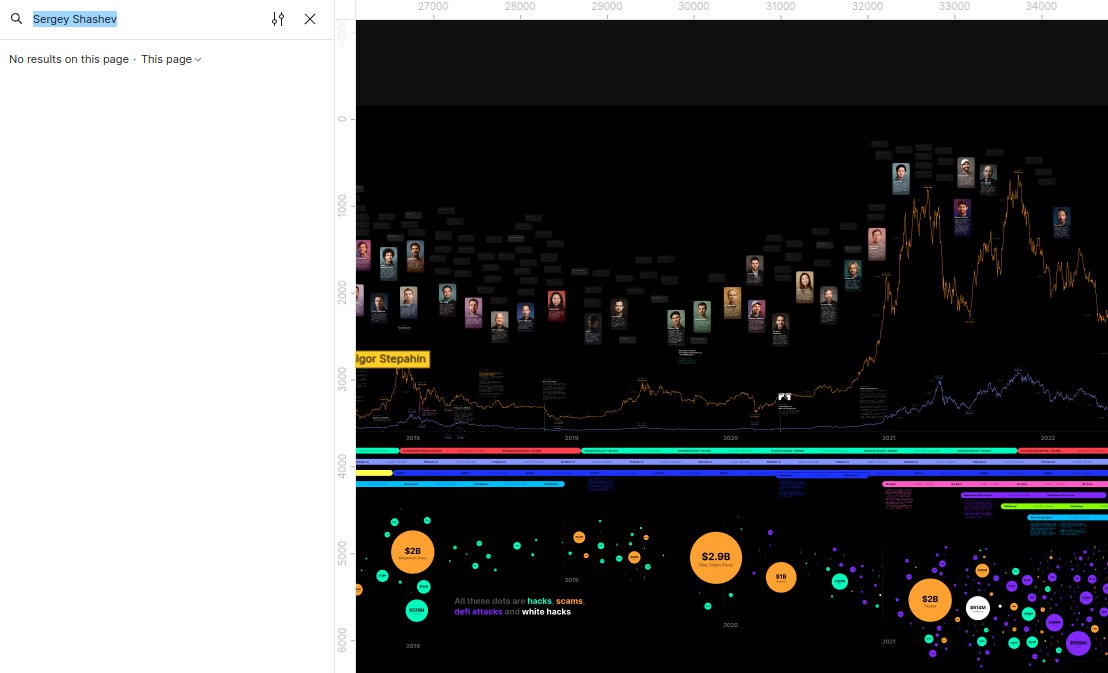This screenshot has height=673, width=1108.
Task: Click the 'No results on this page' message
Action: point(69,60)
